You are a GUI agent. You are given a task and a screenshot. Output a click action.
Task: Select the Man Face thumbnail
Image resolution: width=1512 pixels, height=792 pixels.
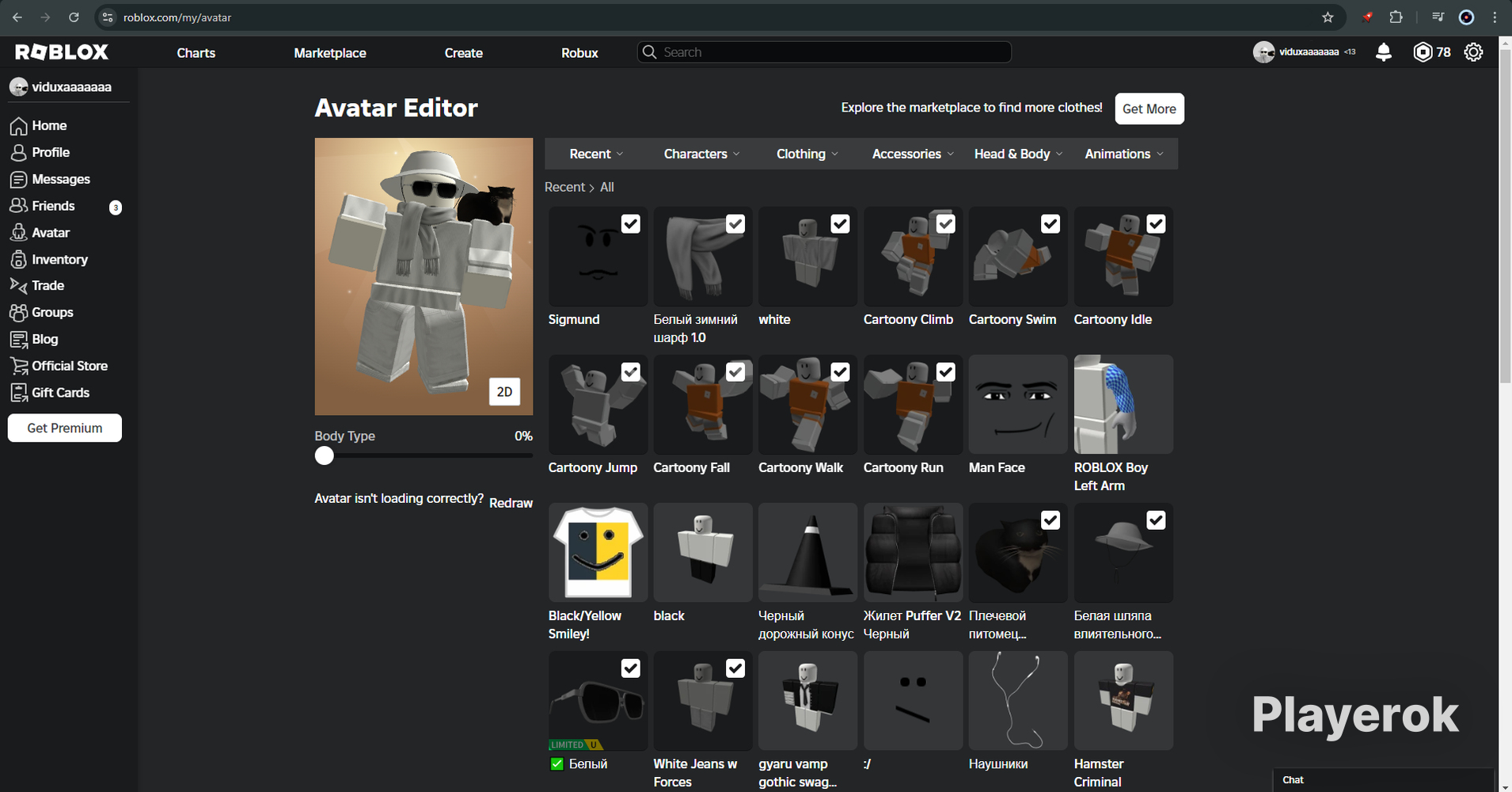click(1018, 405)
